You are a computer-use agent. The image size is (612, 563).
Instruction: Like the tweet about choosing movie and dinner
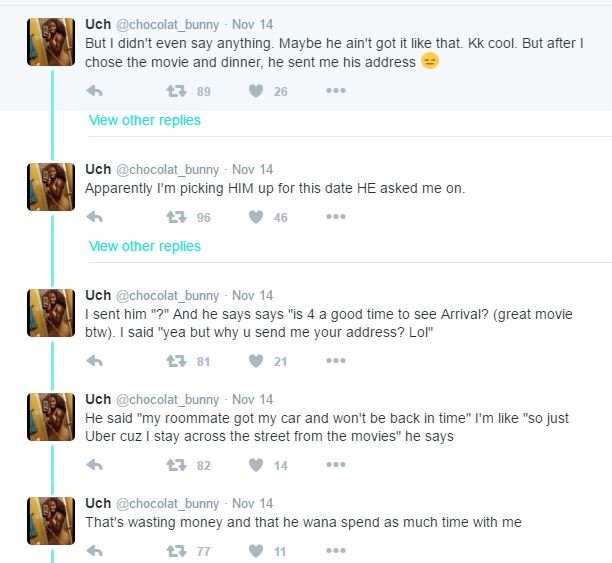[x=255, y=91]
